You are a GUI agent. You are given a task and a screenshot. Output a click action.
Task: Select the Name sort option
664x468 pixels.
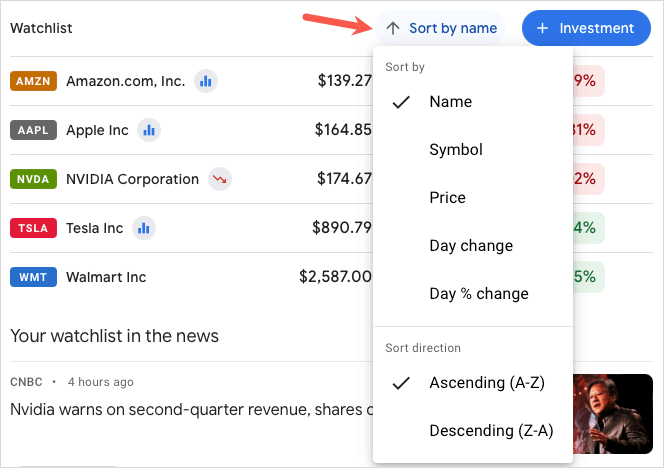(x=450, y=102)
